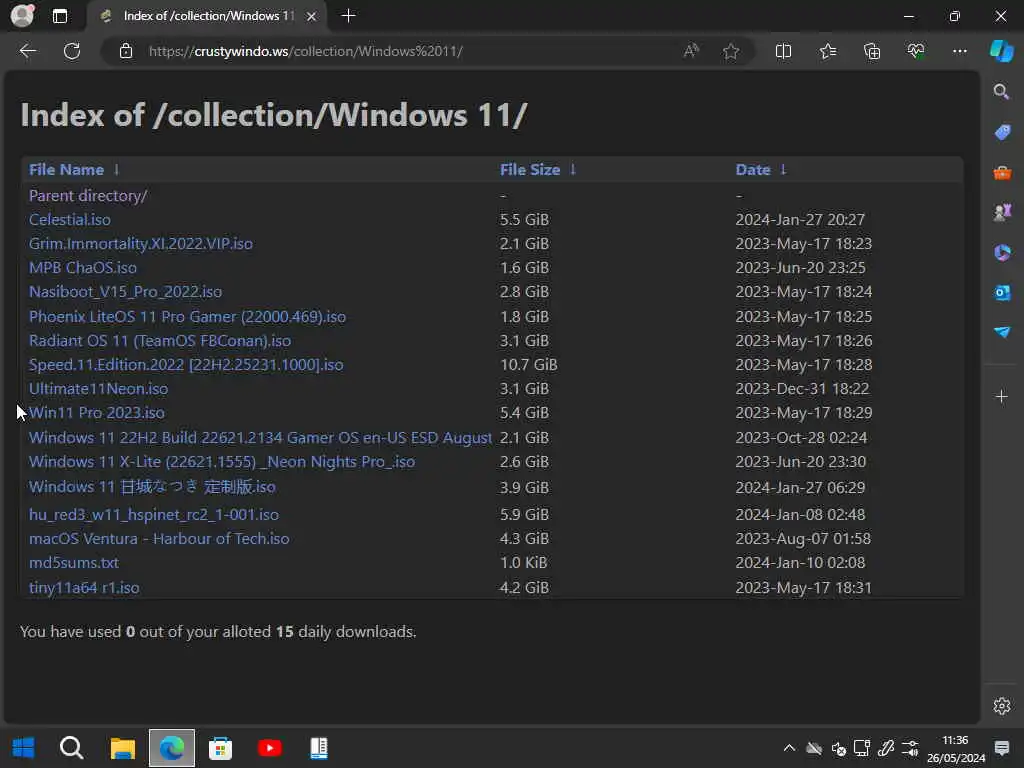Open File Explorer from taskbar
1024x768 pixels.
[122, 748]
